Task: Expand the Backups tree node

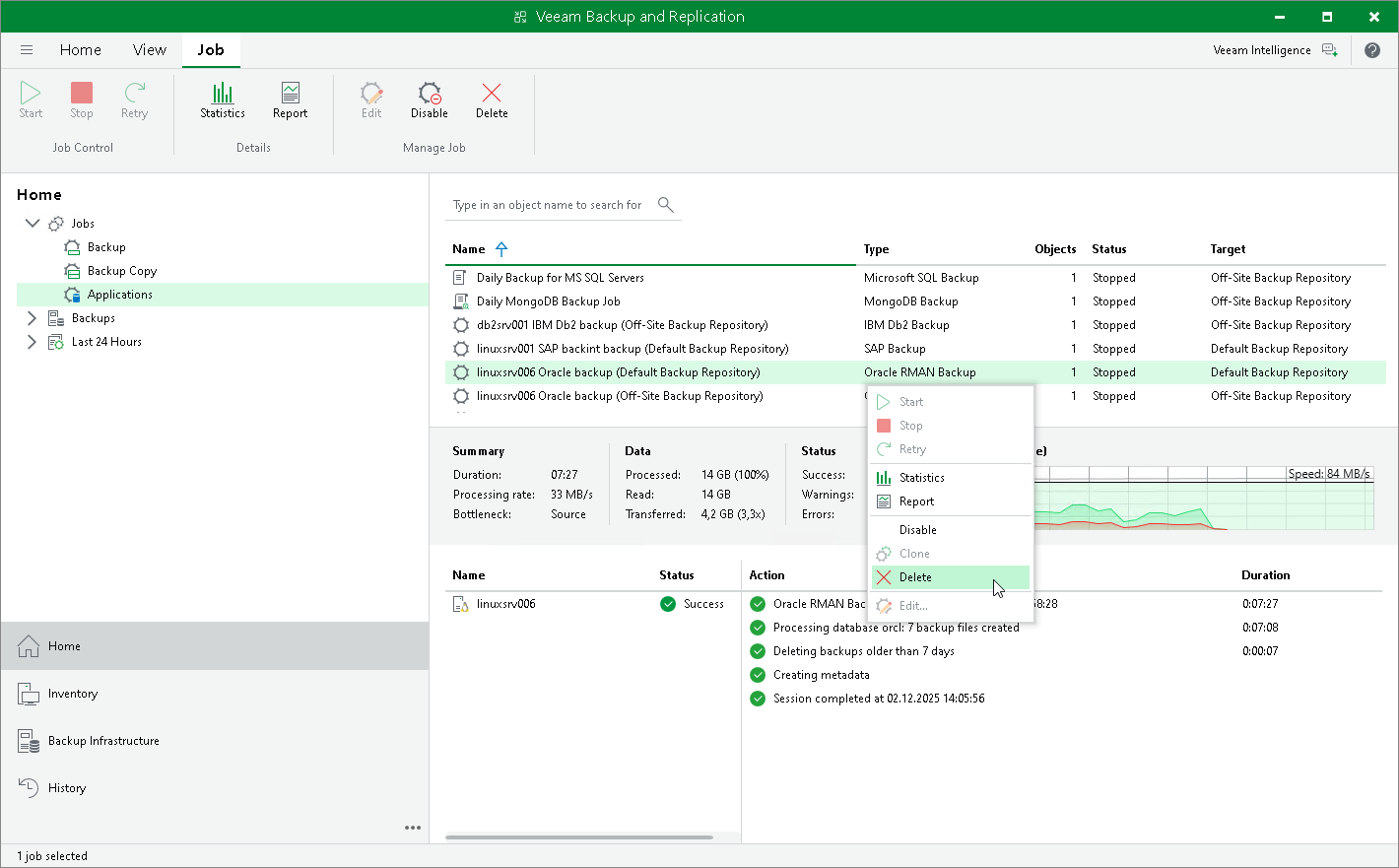Action: click(x=32, y=318)
